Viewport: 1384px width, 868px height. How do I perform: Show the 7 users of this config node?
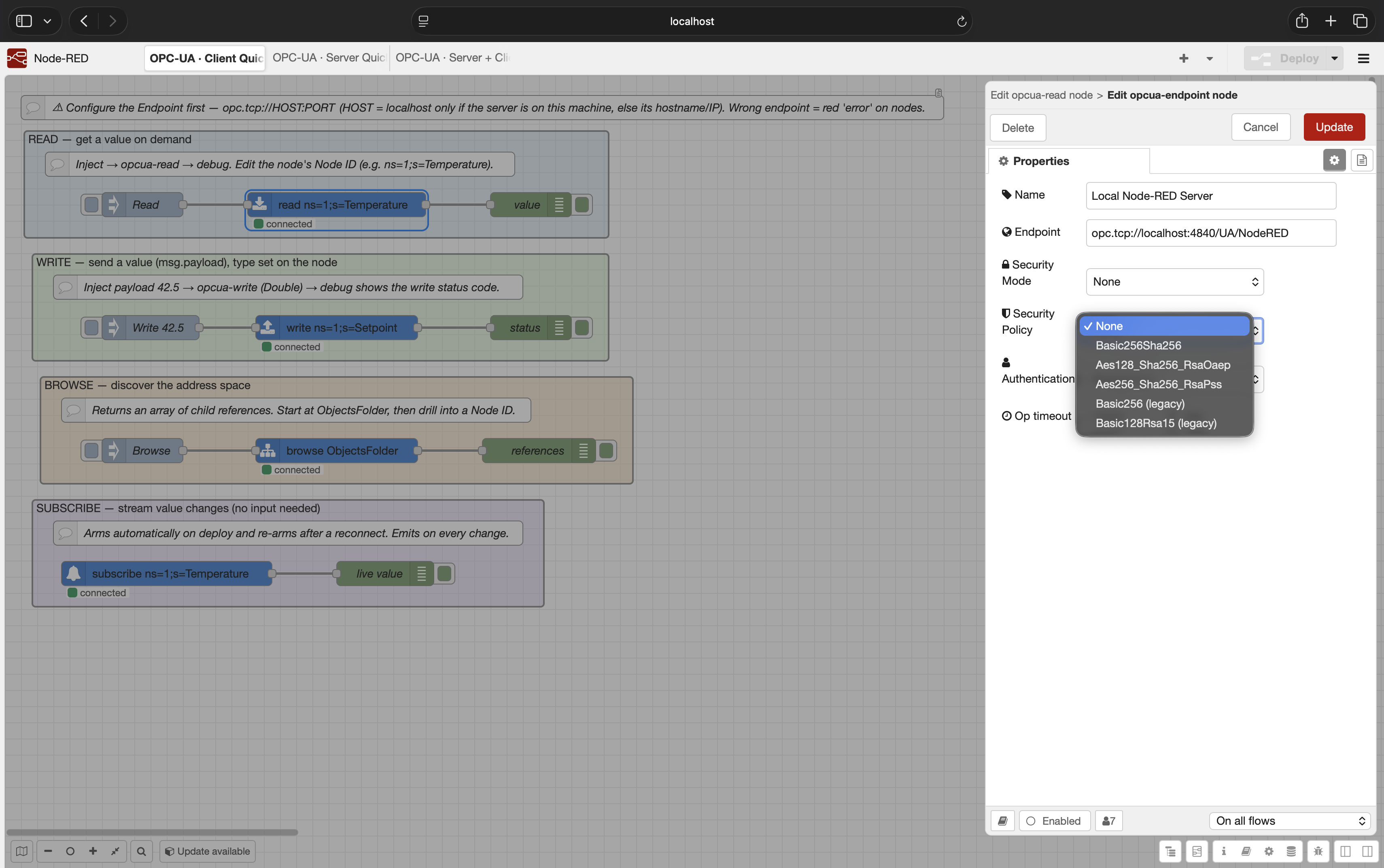pyautogui.click(x=1109, y=821)
